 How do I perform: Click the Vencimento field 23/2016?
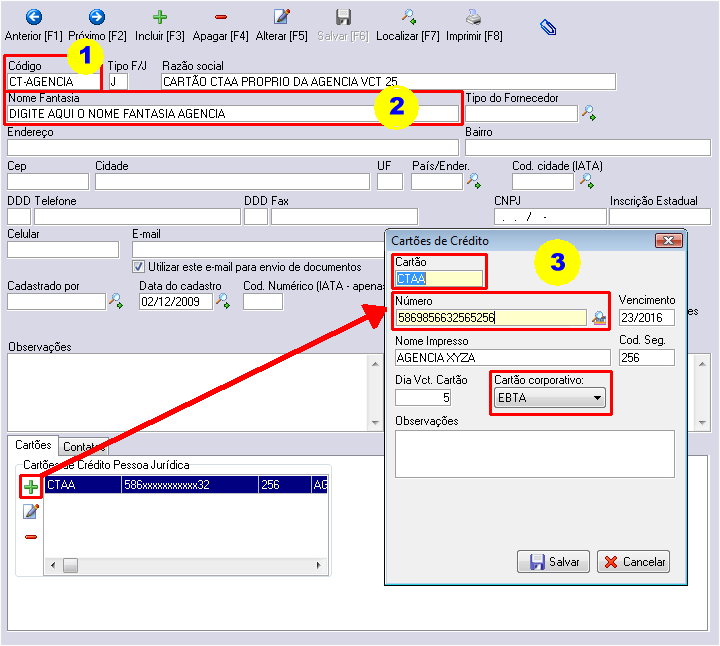click(x=647, y=318)
